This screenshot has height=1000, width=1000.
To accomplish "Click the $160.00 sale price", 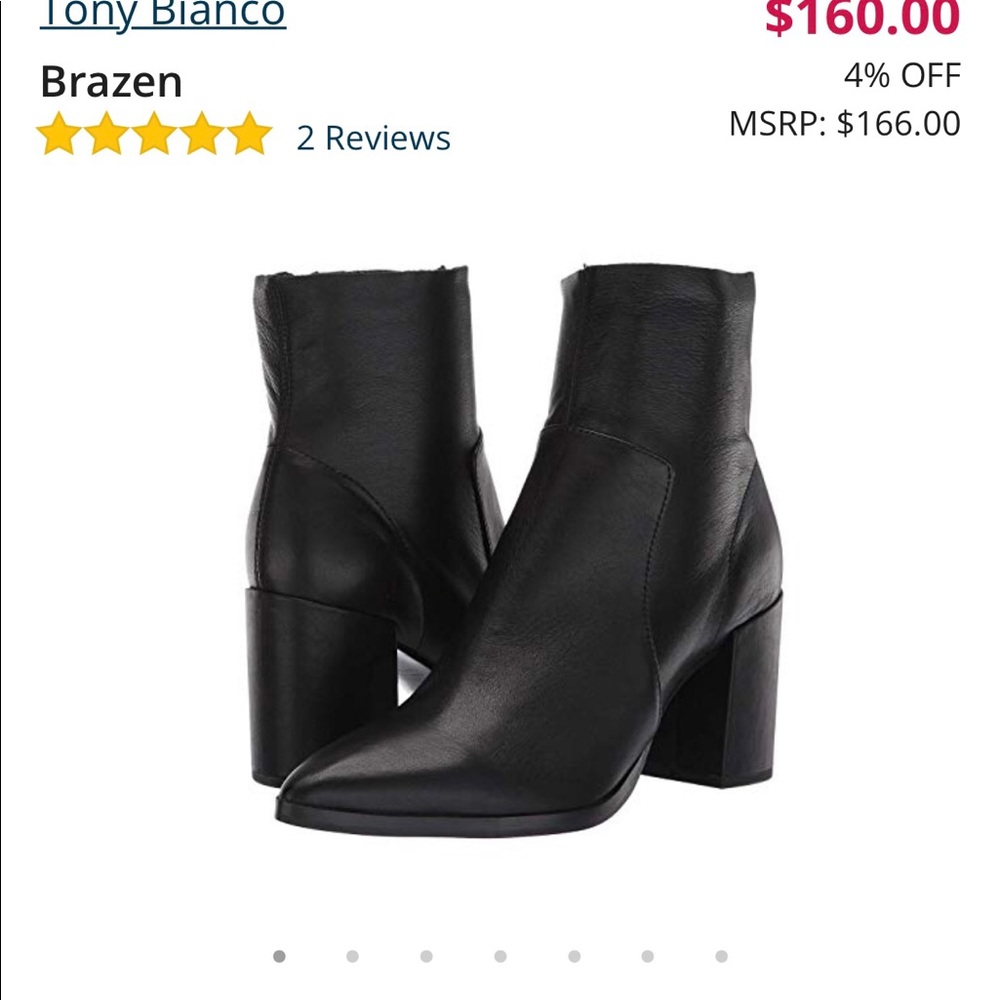I will [862, 17].
